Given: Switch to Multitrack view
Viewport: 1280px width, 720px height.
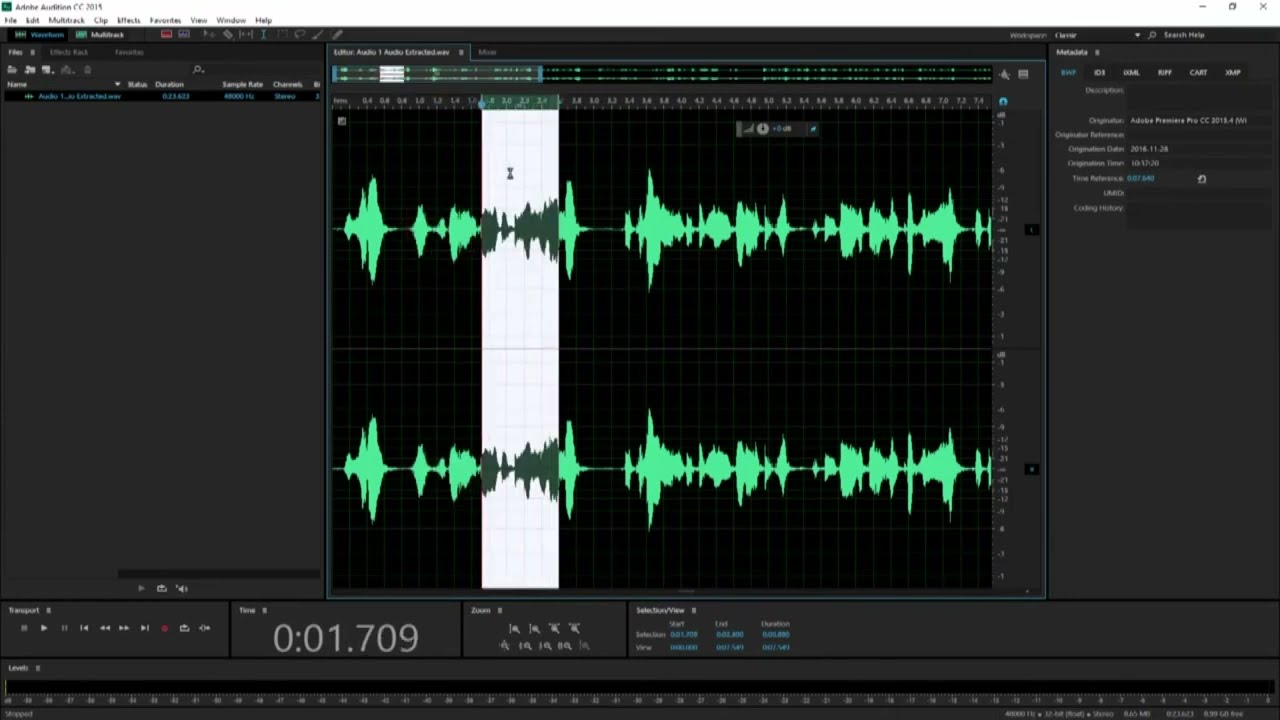Looking at the screenshot, I should pos(100,35).
